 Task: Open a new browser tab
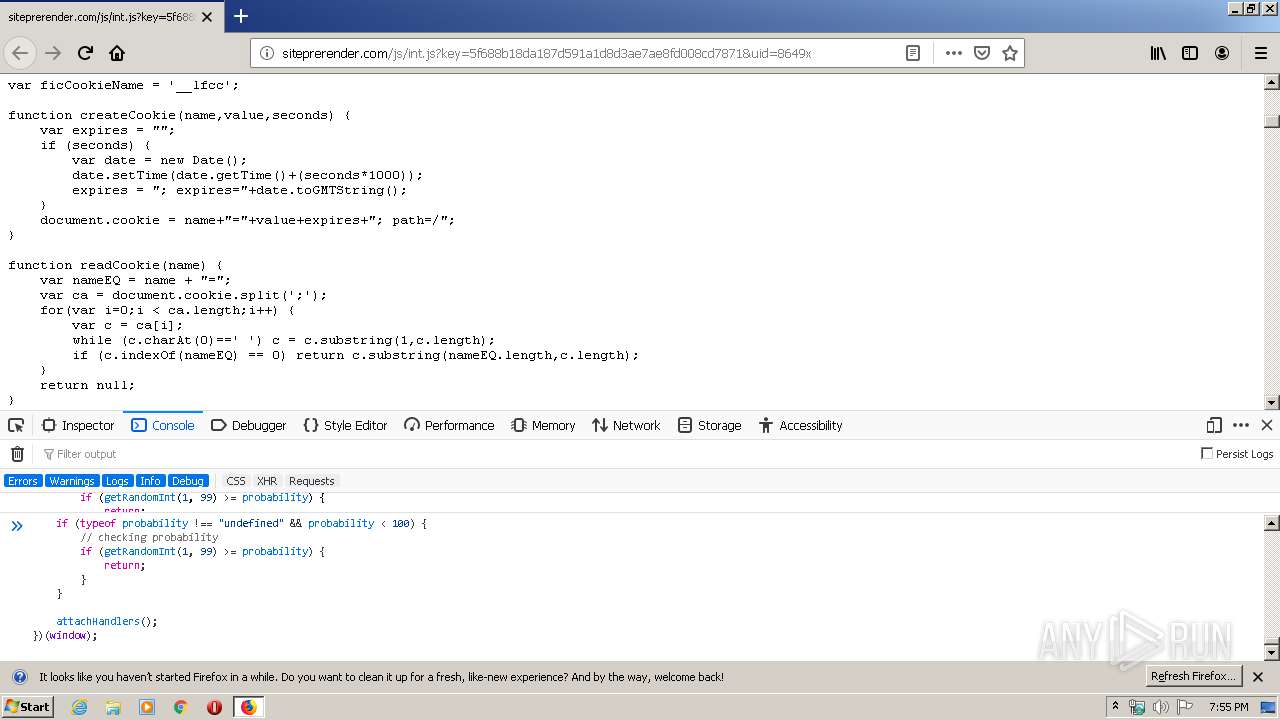tap(241, 16)
